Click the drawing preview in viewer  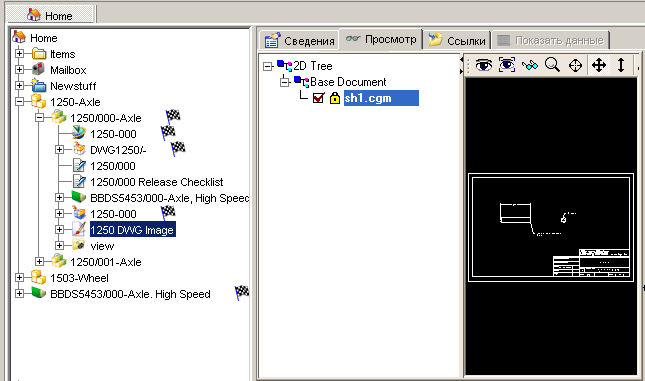(551, 227)
